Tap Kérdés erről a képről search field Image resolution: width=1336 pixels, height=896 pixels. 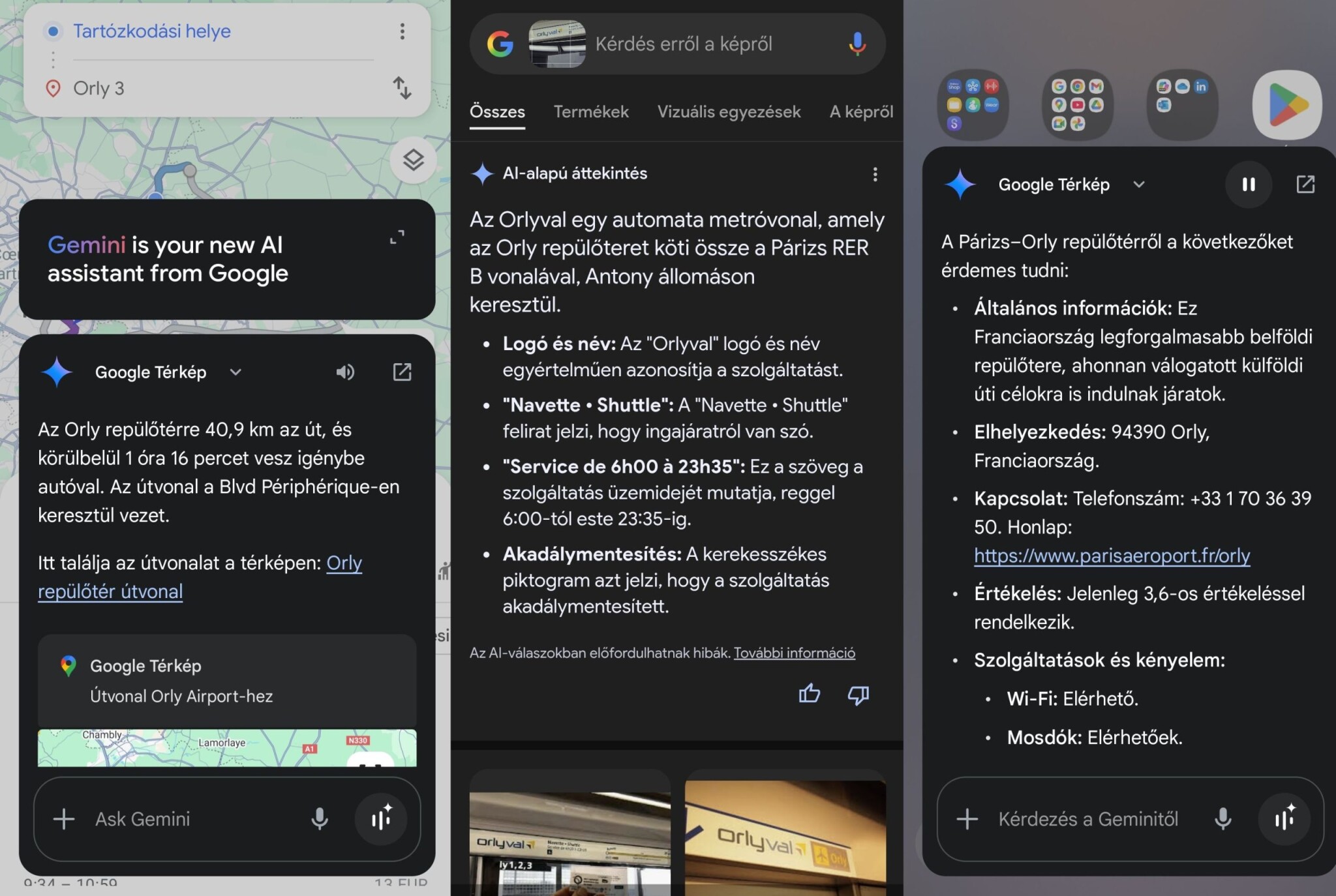pyautogui.click(x=684, y=44)
